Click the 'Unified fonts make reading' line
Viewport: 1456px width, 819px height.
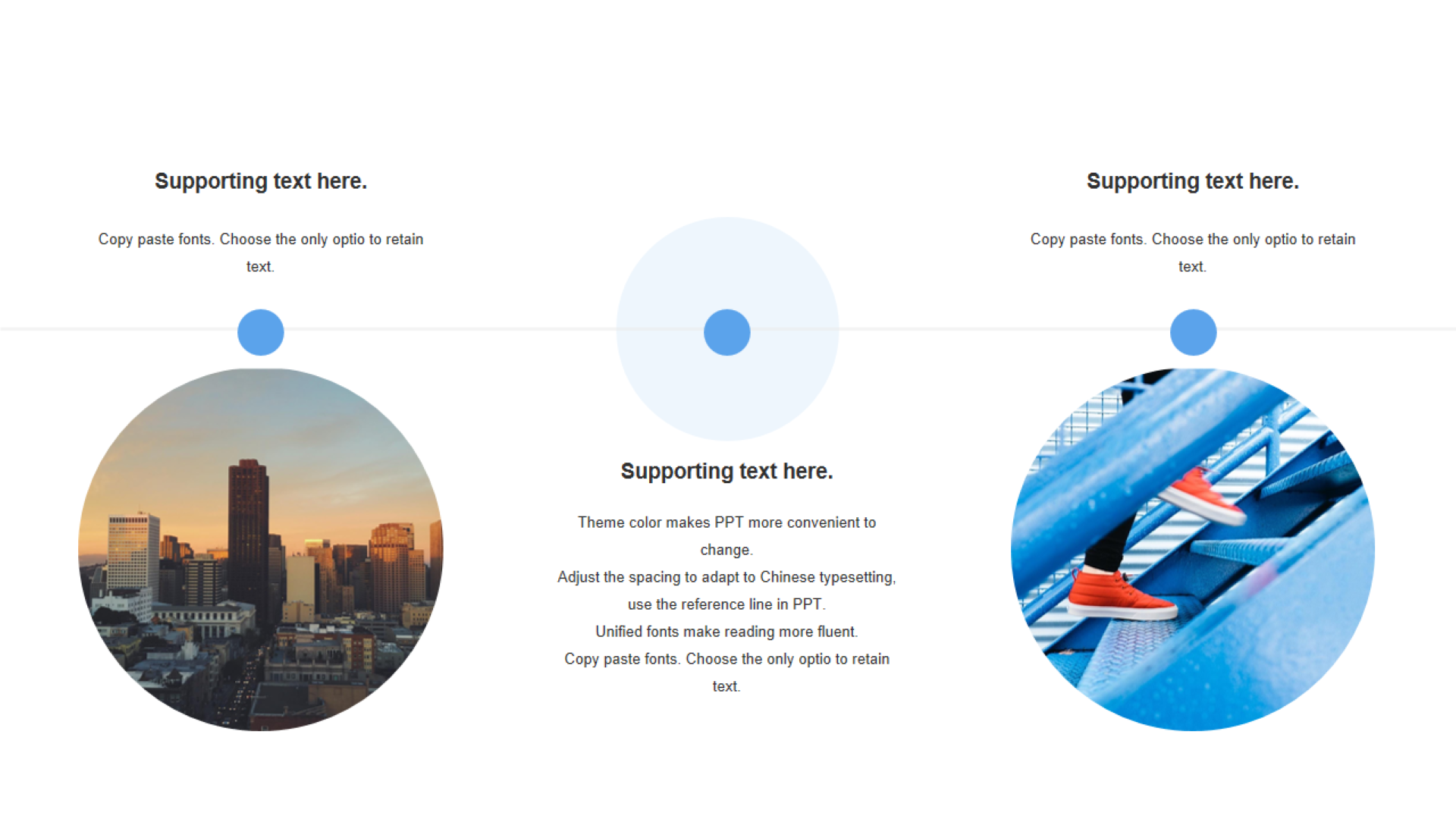727,632
